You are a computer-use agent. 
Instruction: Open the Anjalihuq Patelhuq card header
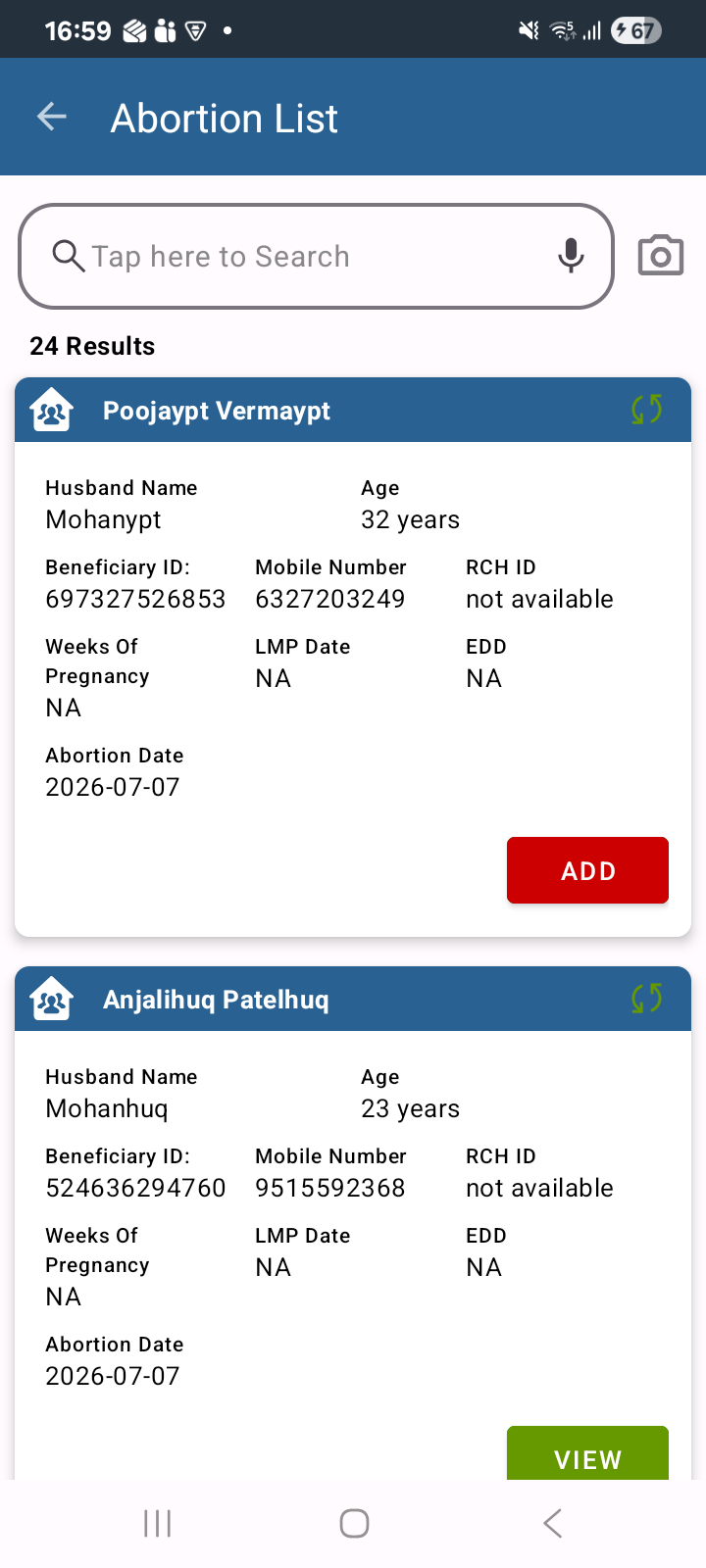click(353, 999)
